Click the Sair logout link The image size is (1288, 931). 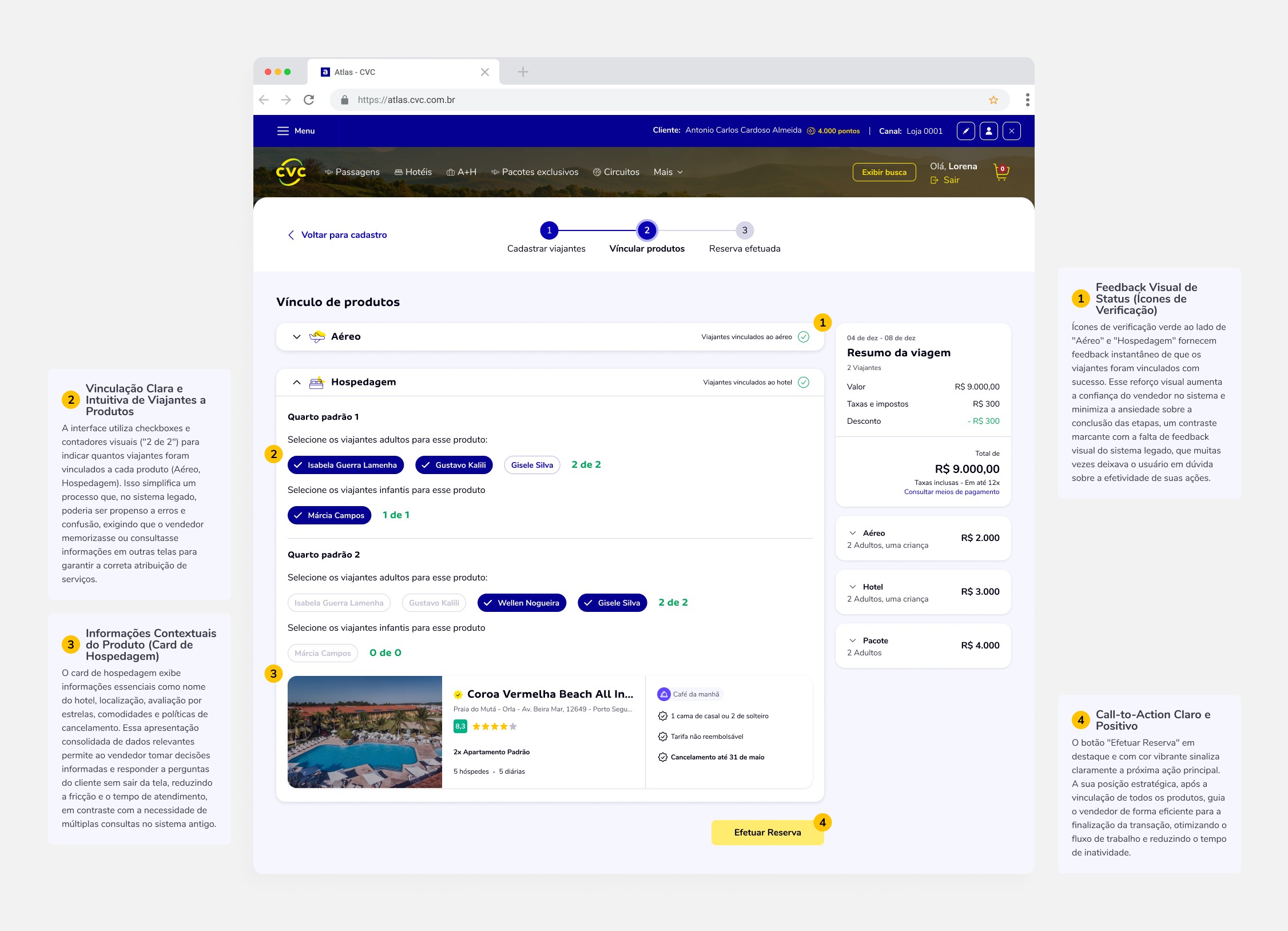[945, 180]
